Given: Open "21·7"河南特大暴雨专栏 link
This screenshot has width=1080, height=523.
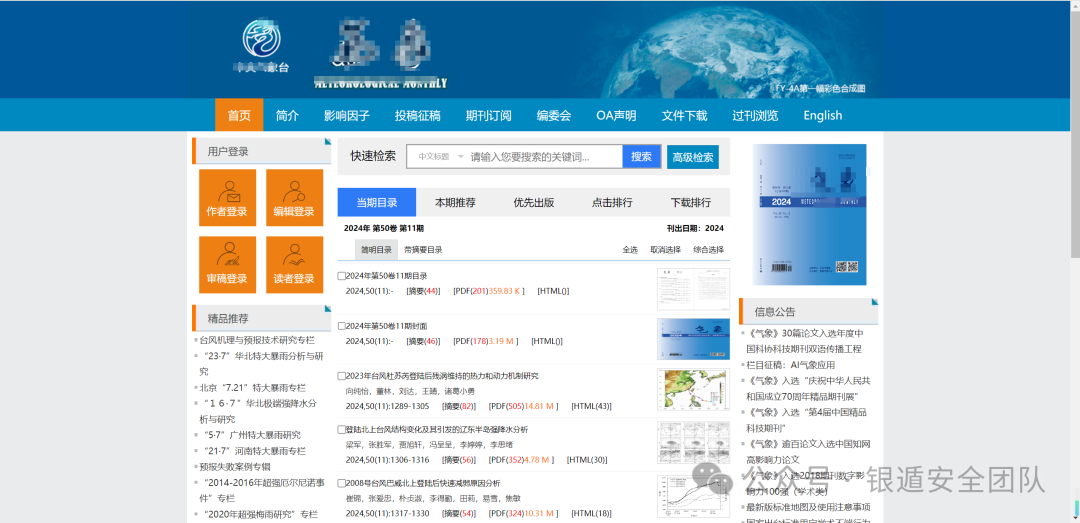Looking at the screenshot, I should pos(256,451).
